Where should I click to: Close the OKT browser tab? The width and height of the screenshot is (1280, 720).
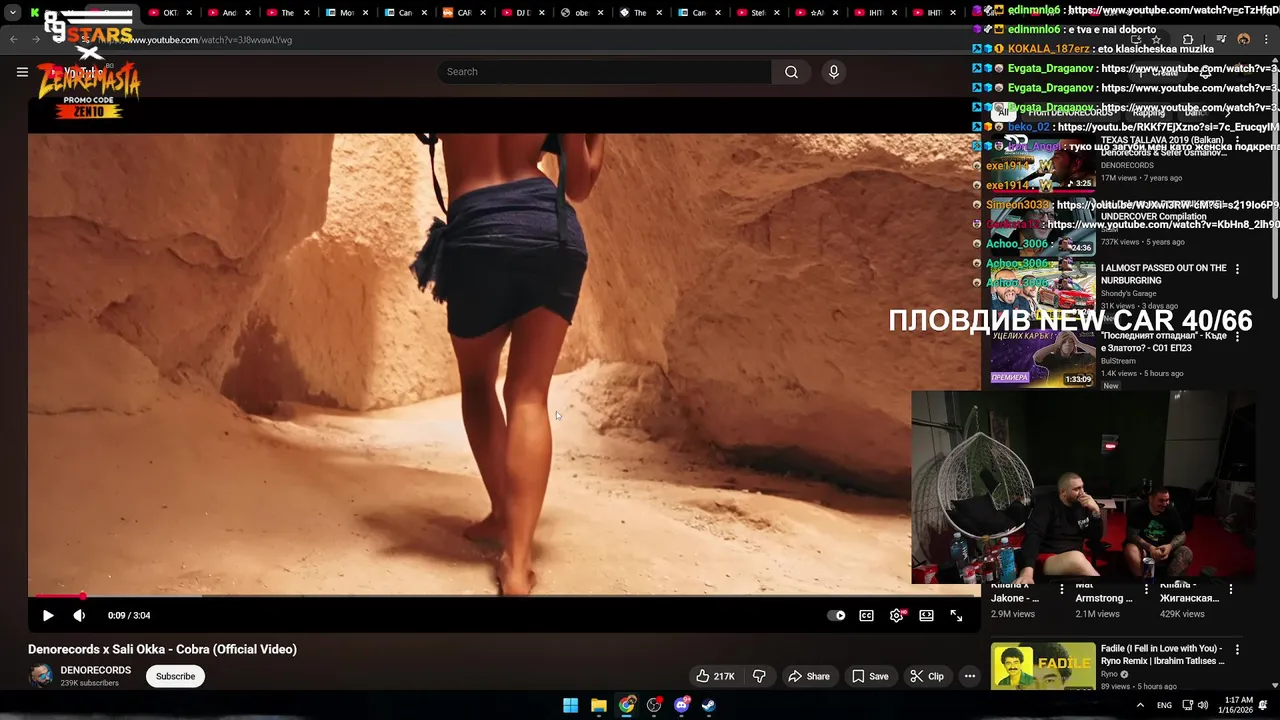[189, 13]
